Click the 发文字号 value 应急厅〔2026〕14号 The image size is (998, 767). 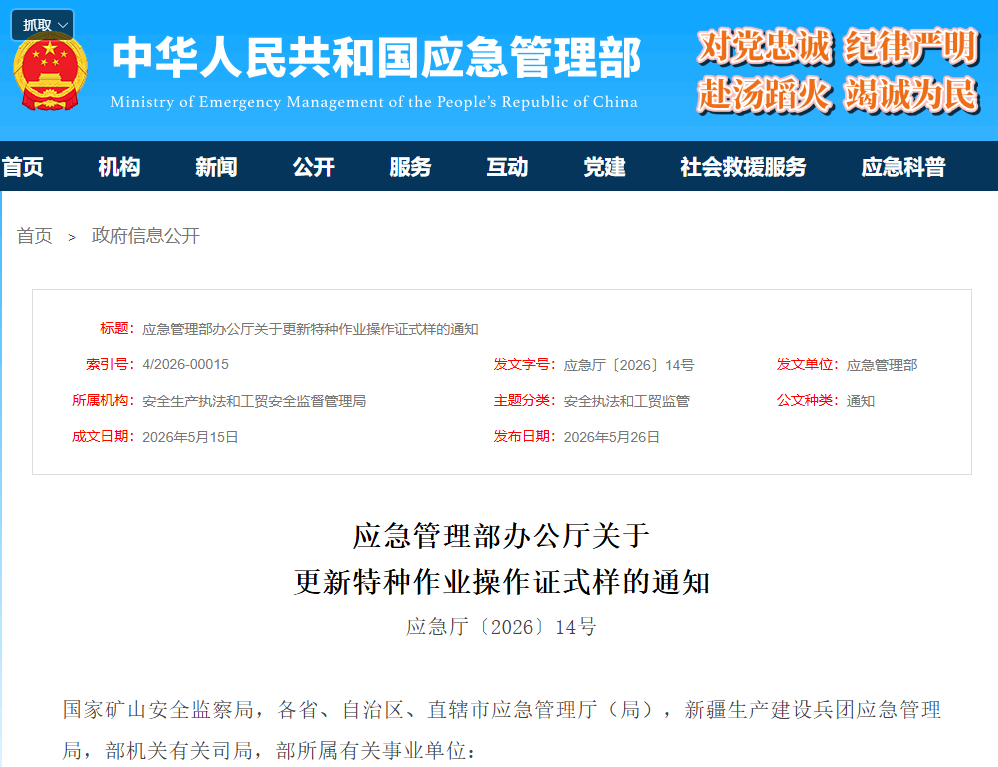click(629, 365)
